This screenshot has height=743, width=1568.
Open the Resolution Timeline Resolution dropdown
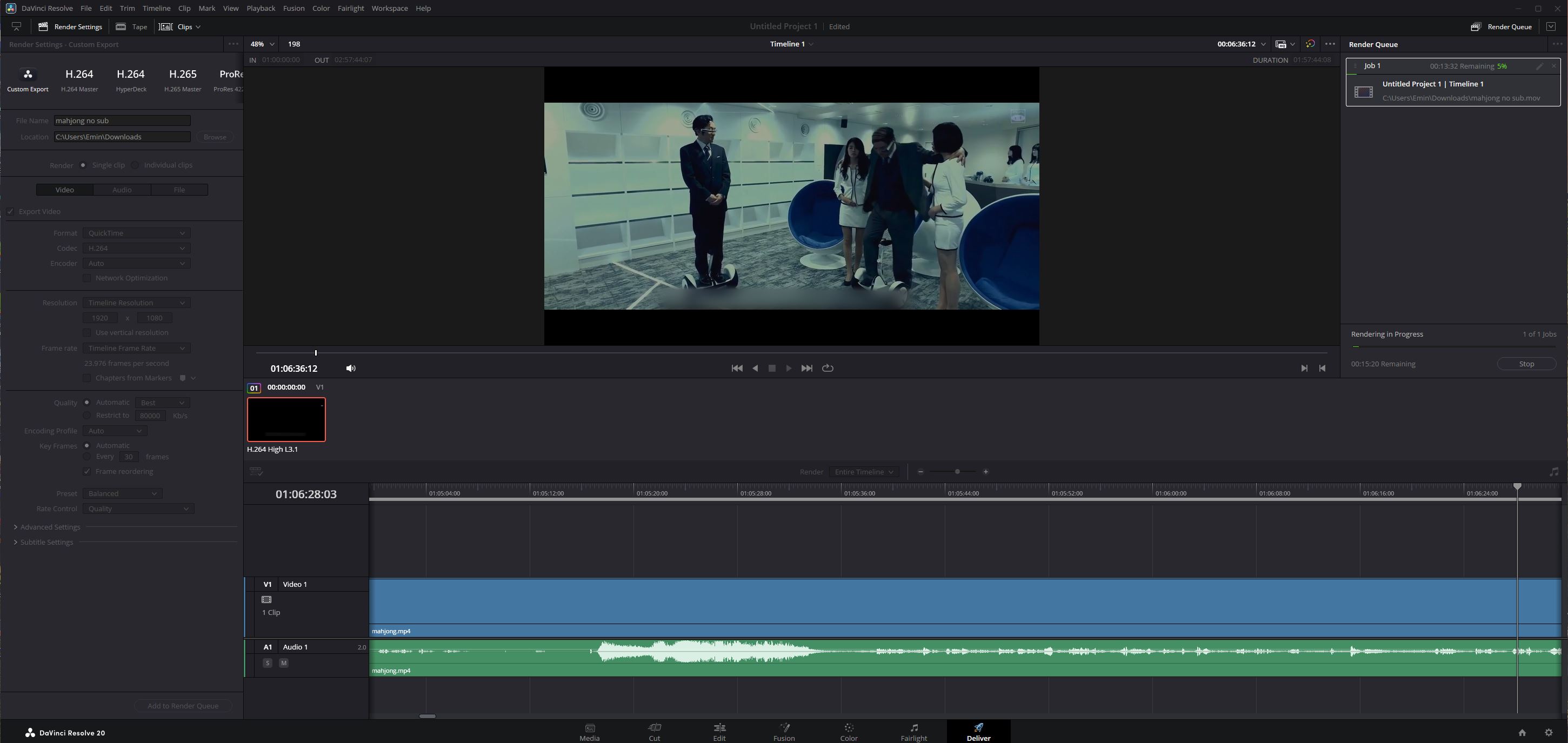136,303
